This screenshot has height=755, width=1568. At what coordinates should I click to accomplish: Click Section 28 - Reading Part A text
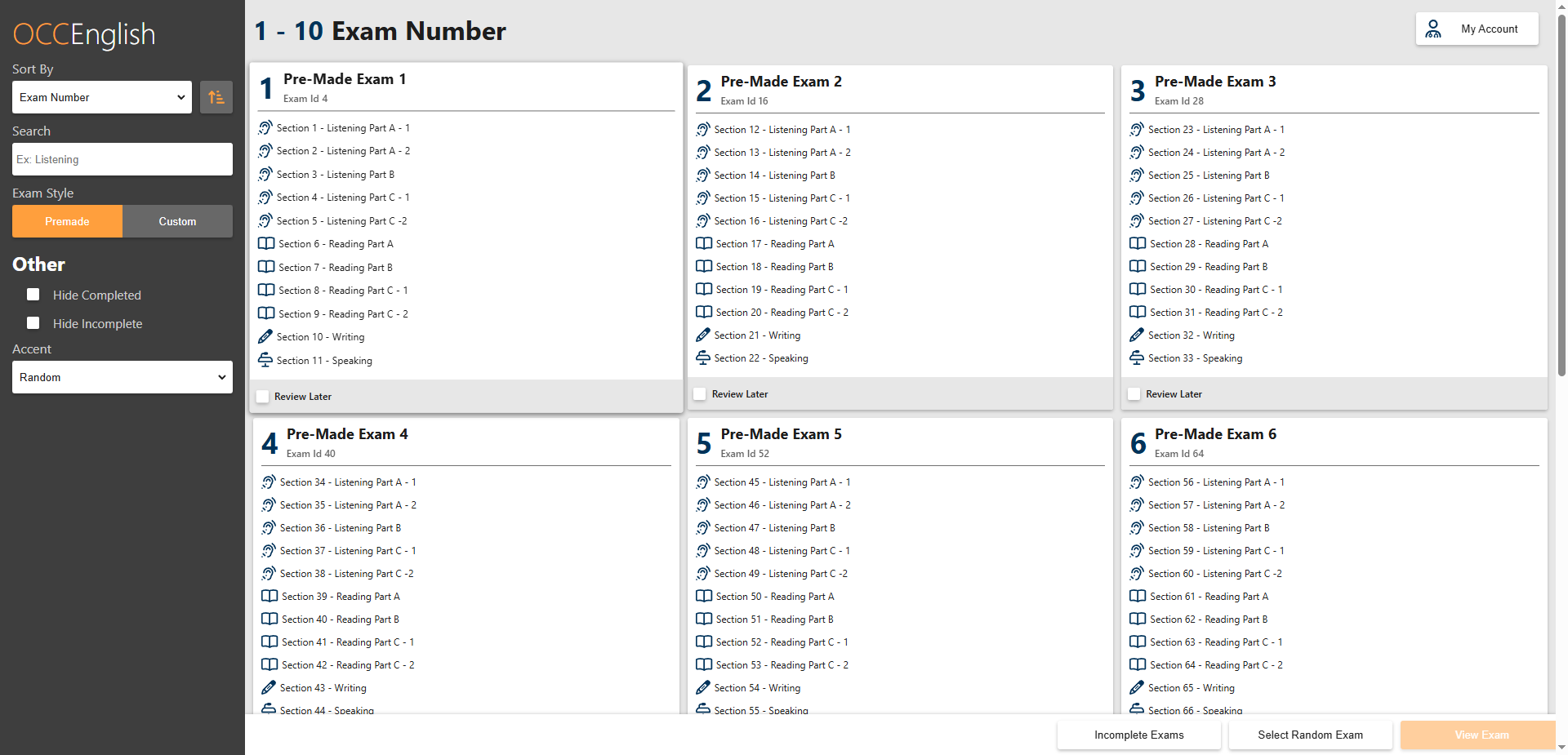coord(1209,244)
